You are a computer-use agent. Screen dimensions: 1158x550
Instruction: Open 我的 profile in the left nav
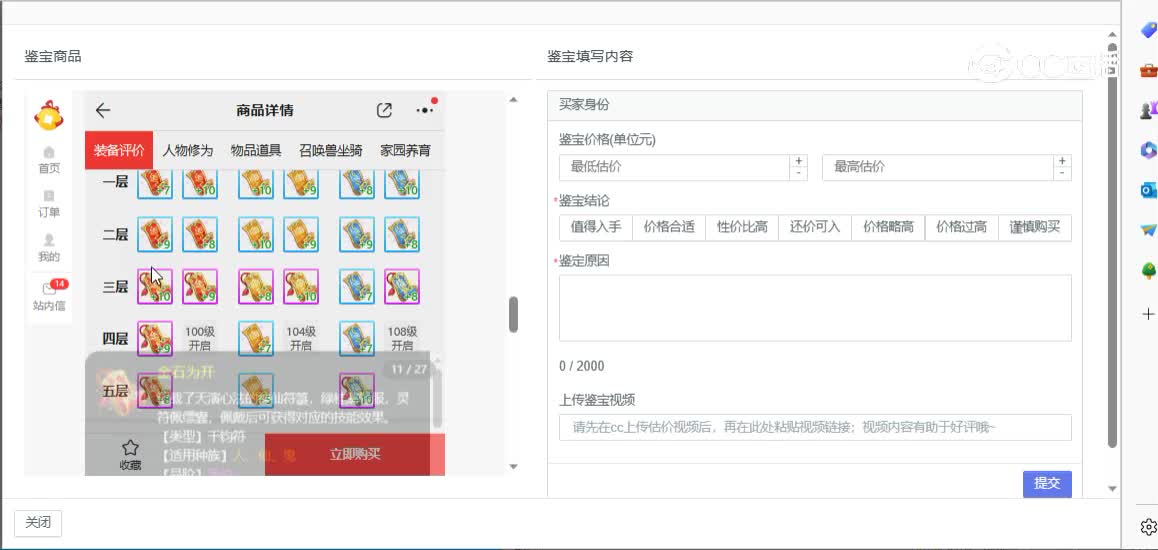pyautogui.click(x=49, y=249)
